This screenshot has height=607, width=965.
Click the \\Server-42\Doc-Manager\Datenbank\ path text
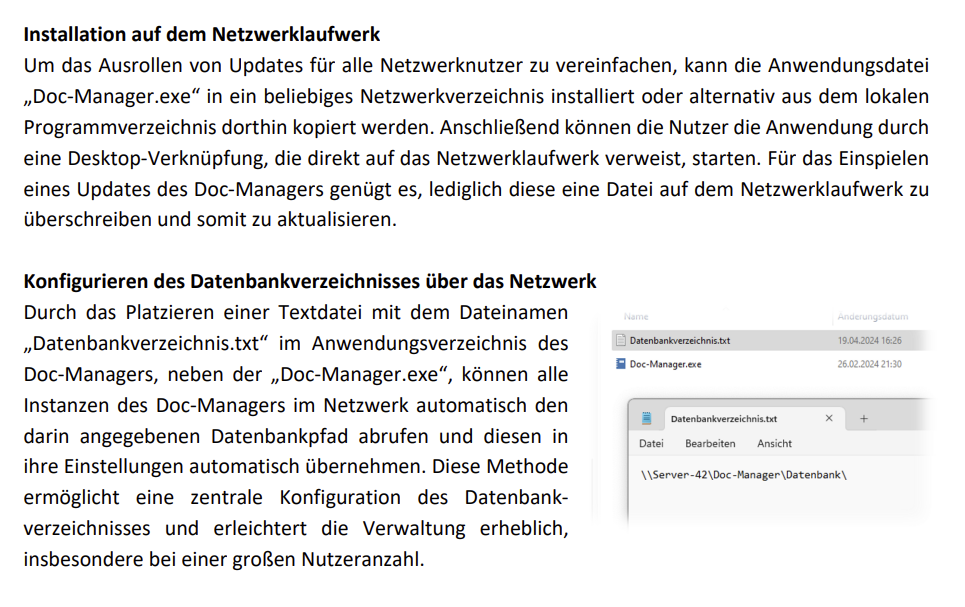(x=743, y=475)
